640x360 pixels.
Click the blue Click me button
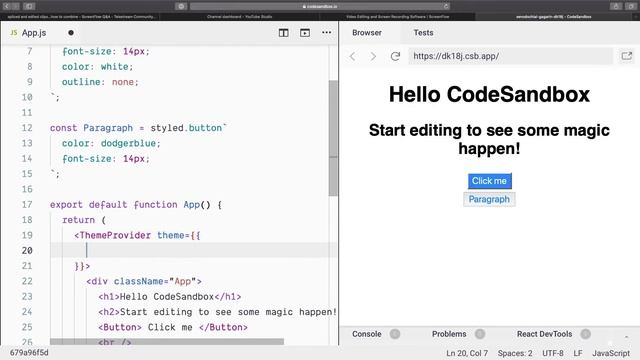(489, 181)
